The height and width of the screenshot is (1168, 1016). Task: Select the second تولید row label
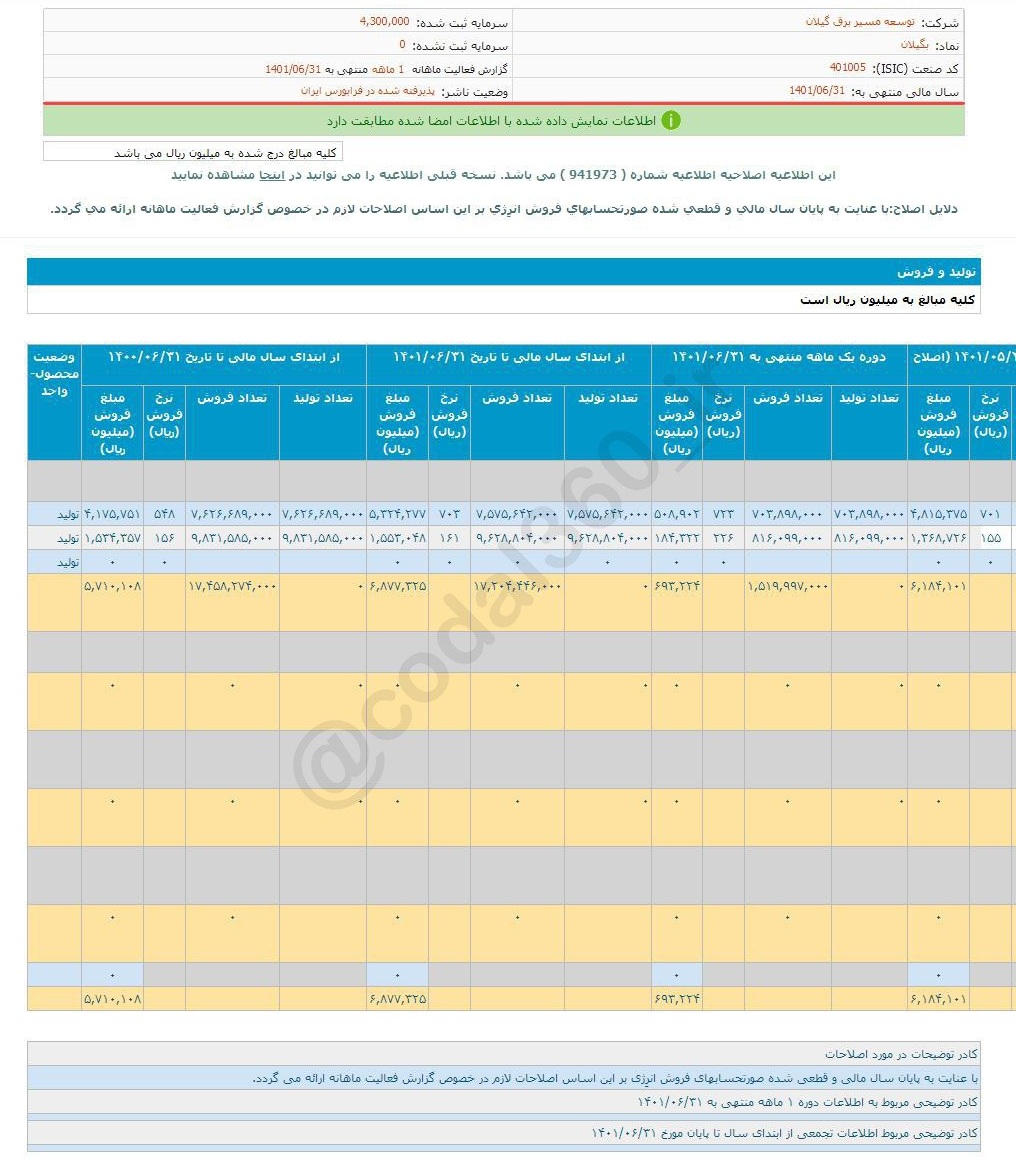[66, 538]
